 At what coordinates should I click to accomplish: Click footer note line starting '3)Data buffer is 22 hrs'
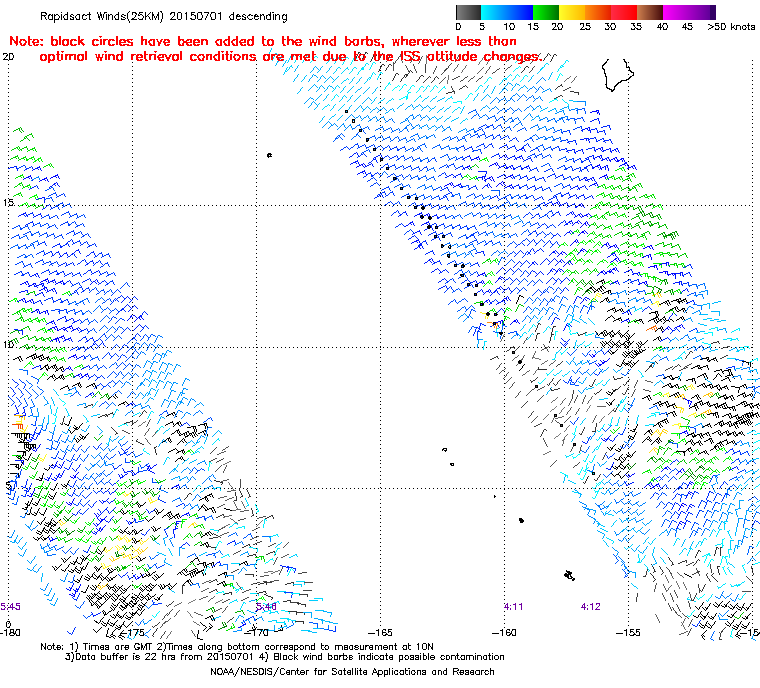[x=285, y=657]
